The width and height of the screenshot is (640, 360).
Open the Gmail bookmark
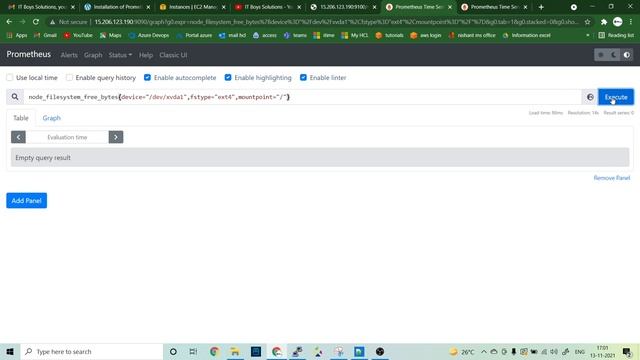45,35
